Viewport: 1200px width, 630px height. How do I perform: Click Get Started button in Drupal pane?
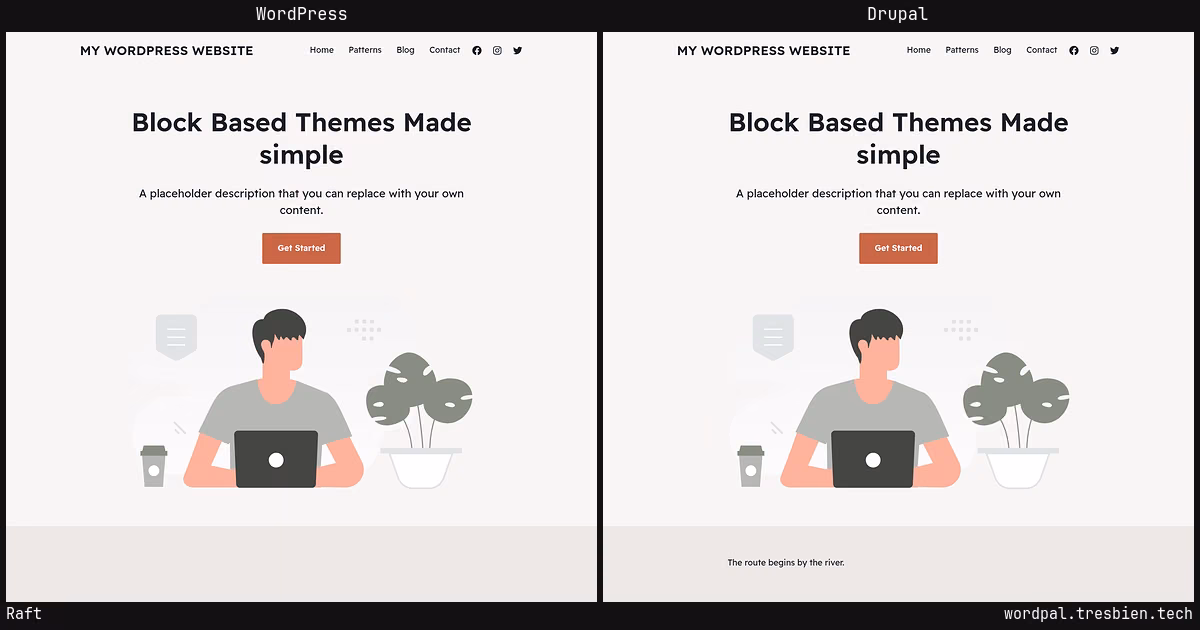point(898,248)
